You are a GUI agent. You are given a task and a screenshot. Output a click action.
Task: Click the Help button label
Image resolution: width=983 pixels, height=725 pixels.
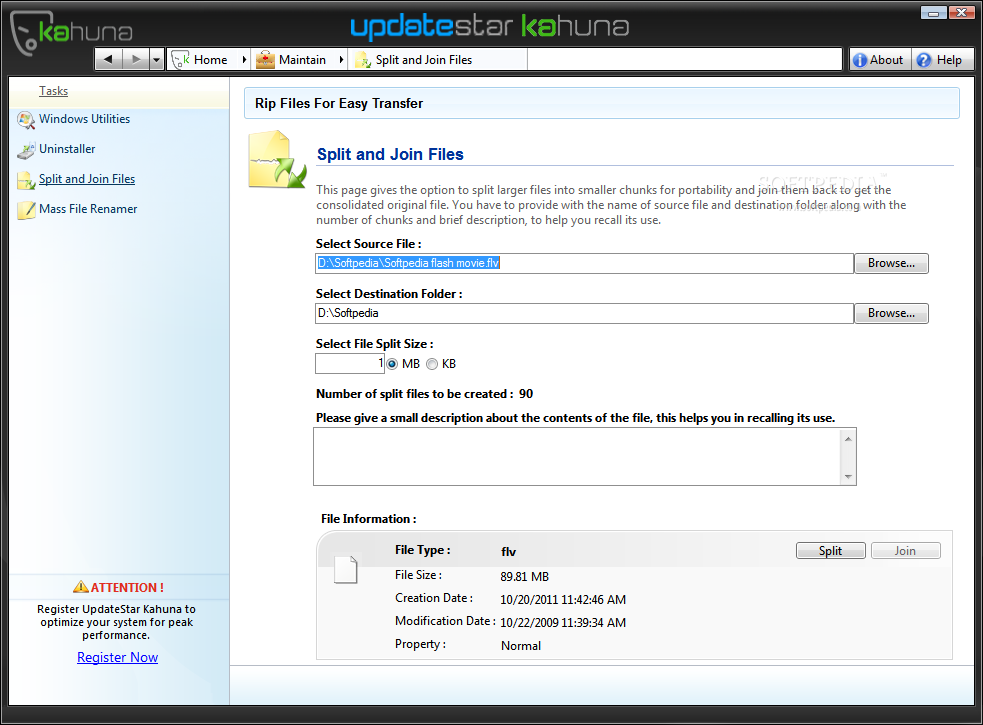coord(949,60)
